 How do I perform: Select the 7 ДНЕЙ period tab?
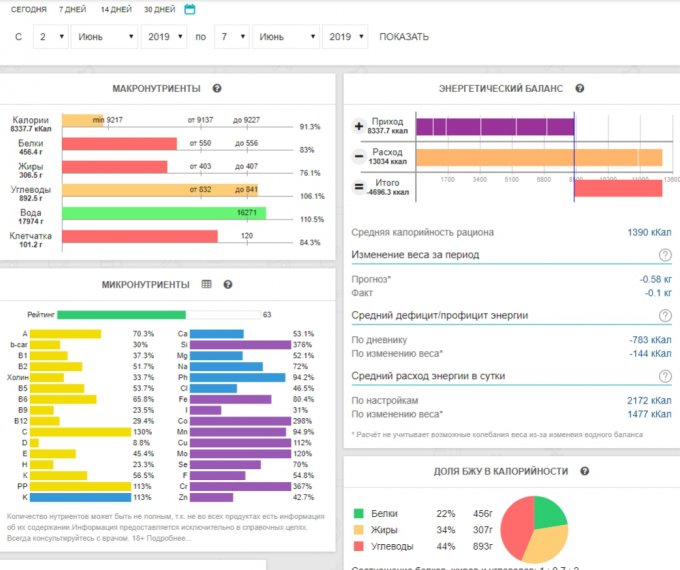tap(72, 9)
